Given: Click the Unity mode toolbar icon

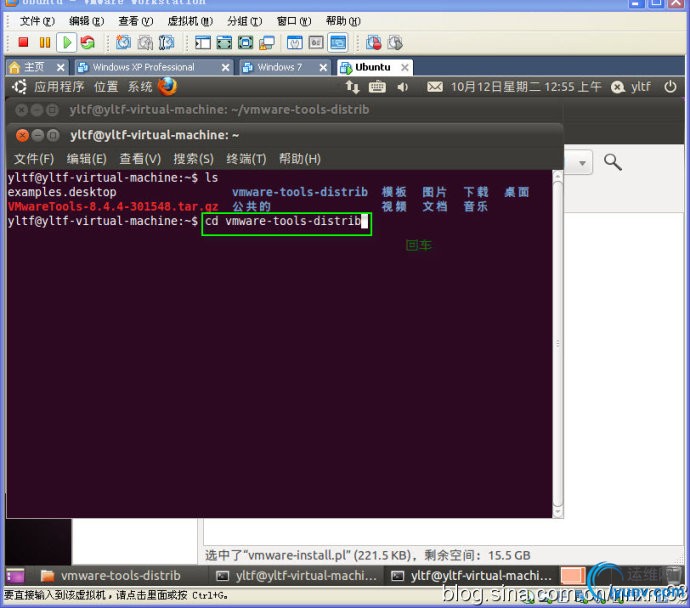Looking at the screenshot, I should click(x=267, y=43).
